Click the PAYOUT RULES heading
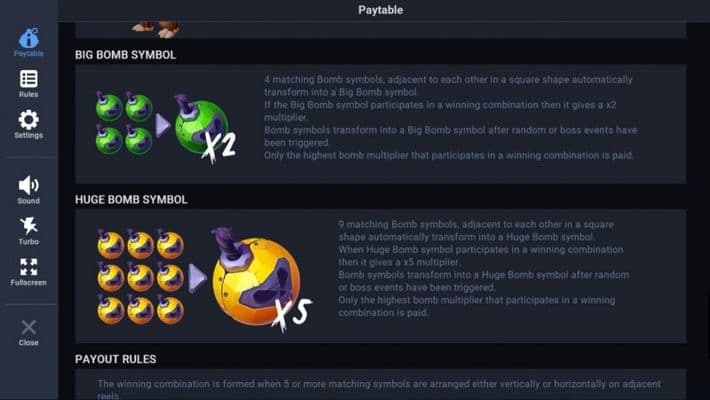The height and width of the screenshot is (400, 710). coord(115,358)
